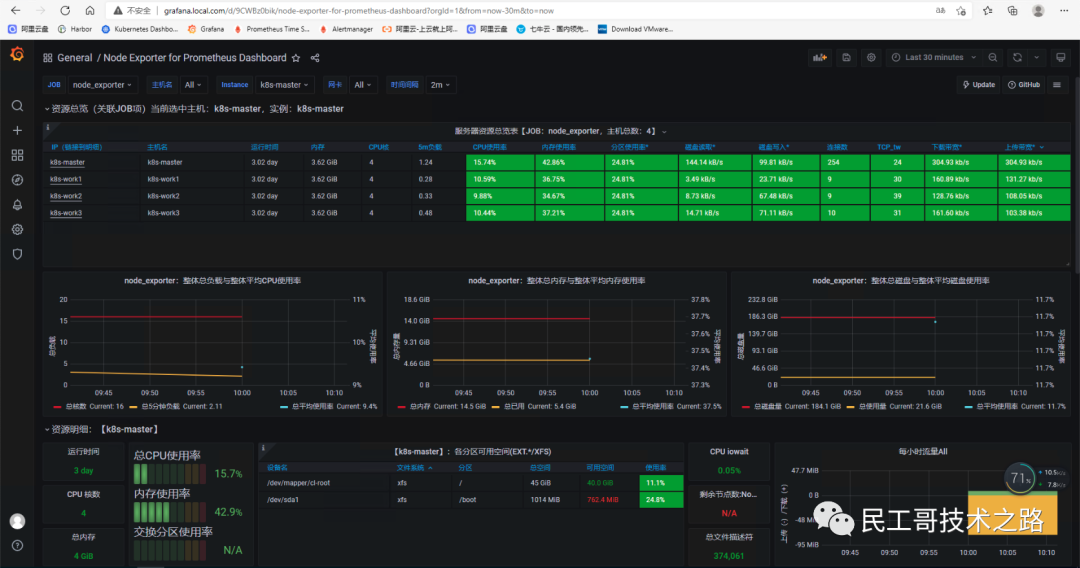Open the Server Admin shield icon

point(17,254)
